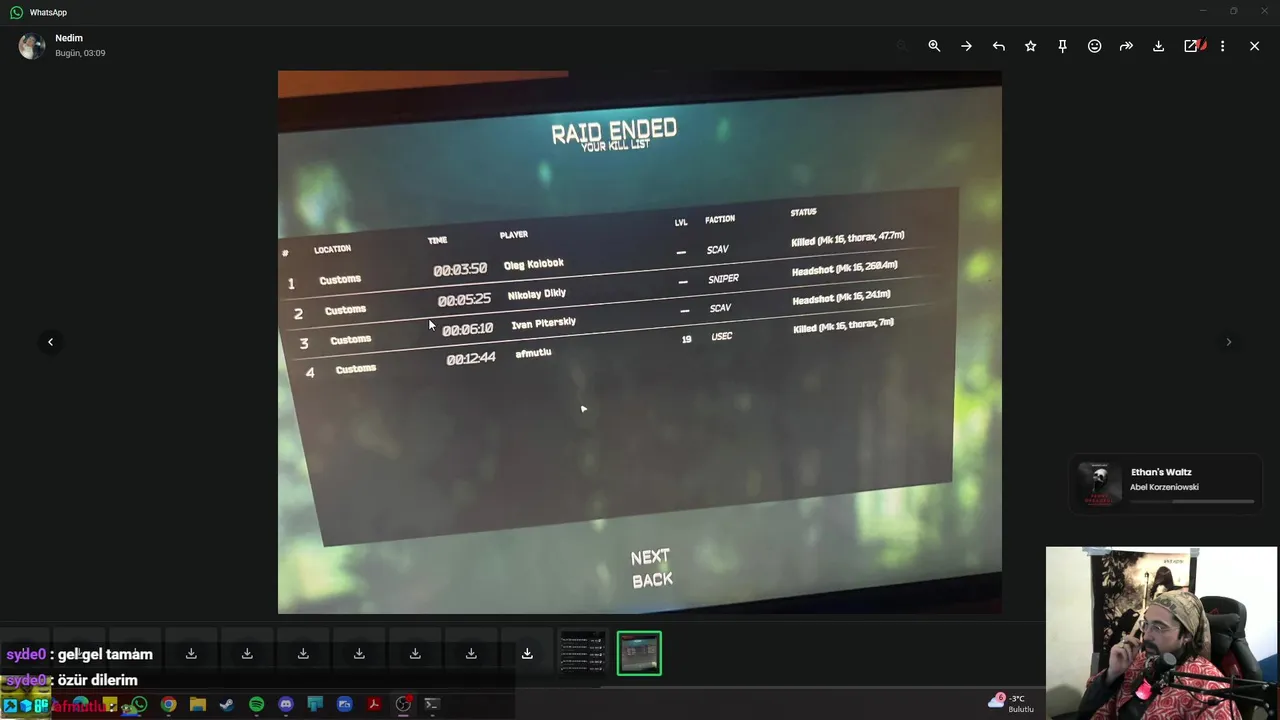Click player name Nikolay Dikiy
The image size is (1280, 720).
click(537, 294)
